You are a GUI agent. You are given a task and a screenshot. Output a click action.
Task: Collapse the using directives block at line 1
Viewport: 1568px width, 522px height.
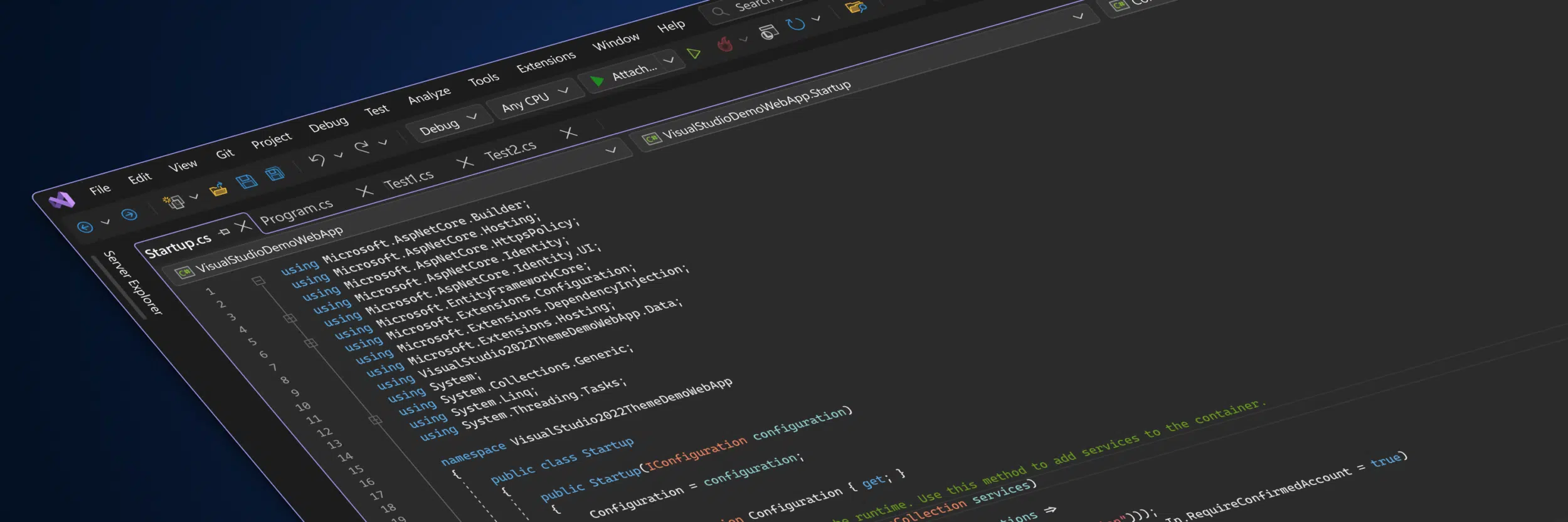tap(258, 281)
